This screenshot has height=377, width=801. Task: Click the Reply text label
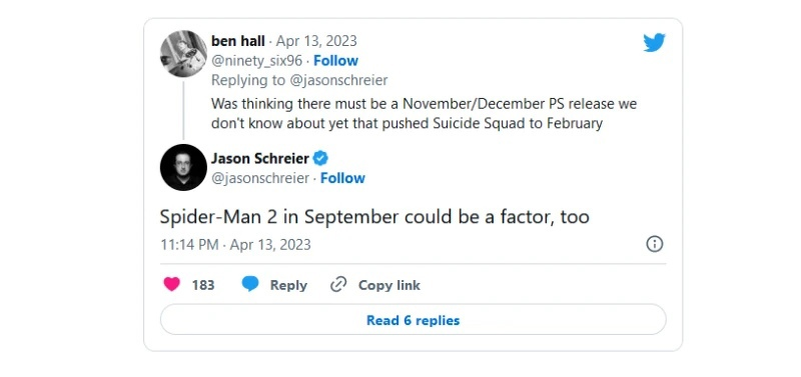pyautogui.click(x=289, y=285)
